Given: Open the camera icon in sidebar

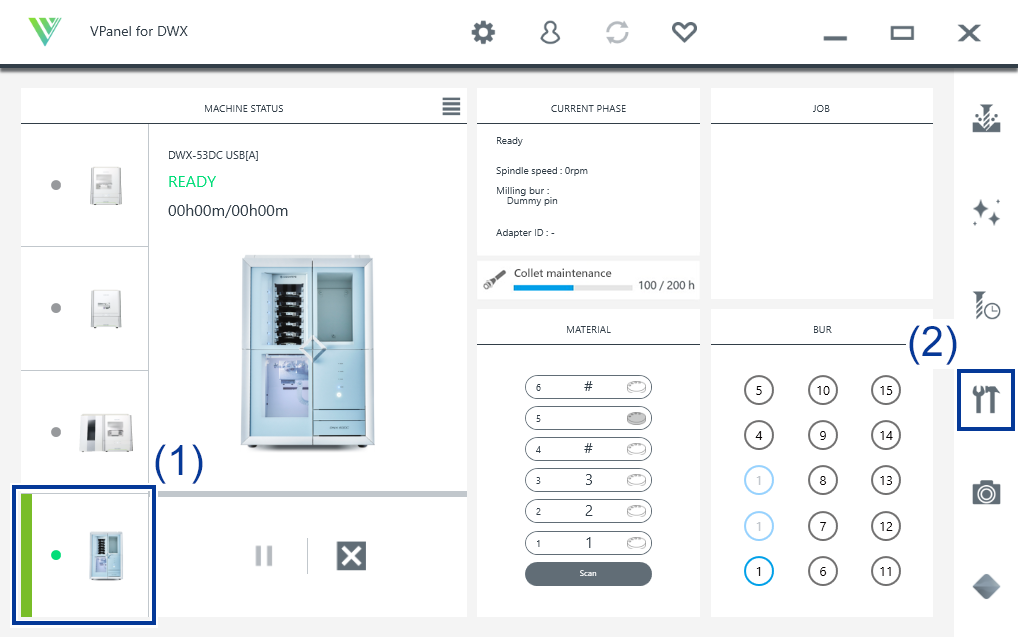Looking at the screenshot, I should 986,492.
